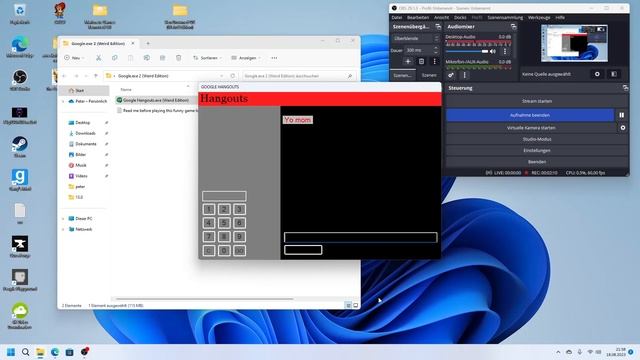Open Microsoft Edge from the taskbar
The width and height of the screenshot is (640, 360).
click(55, 352)
